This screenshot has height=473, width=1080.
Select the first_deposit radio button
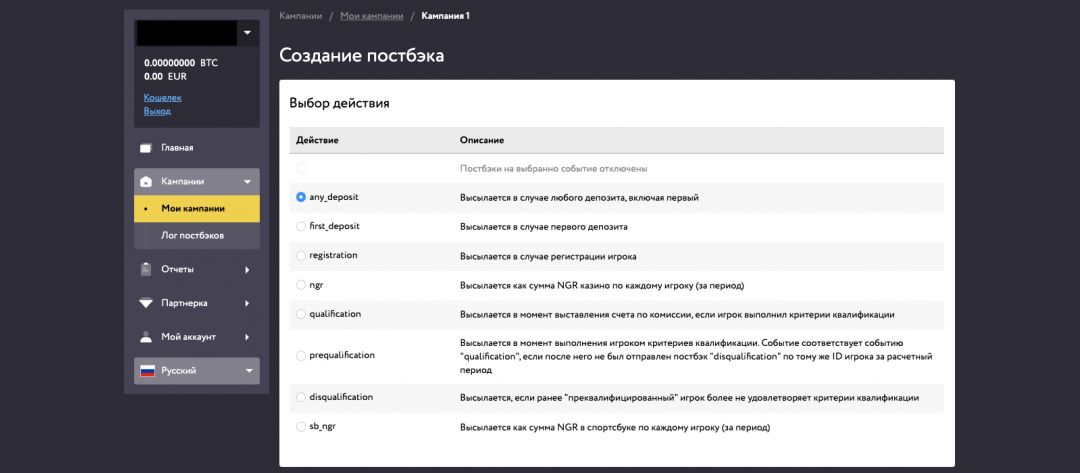pos(300,226)
